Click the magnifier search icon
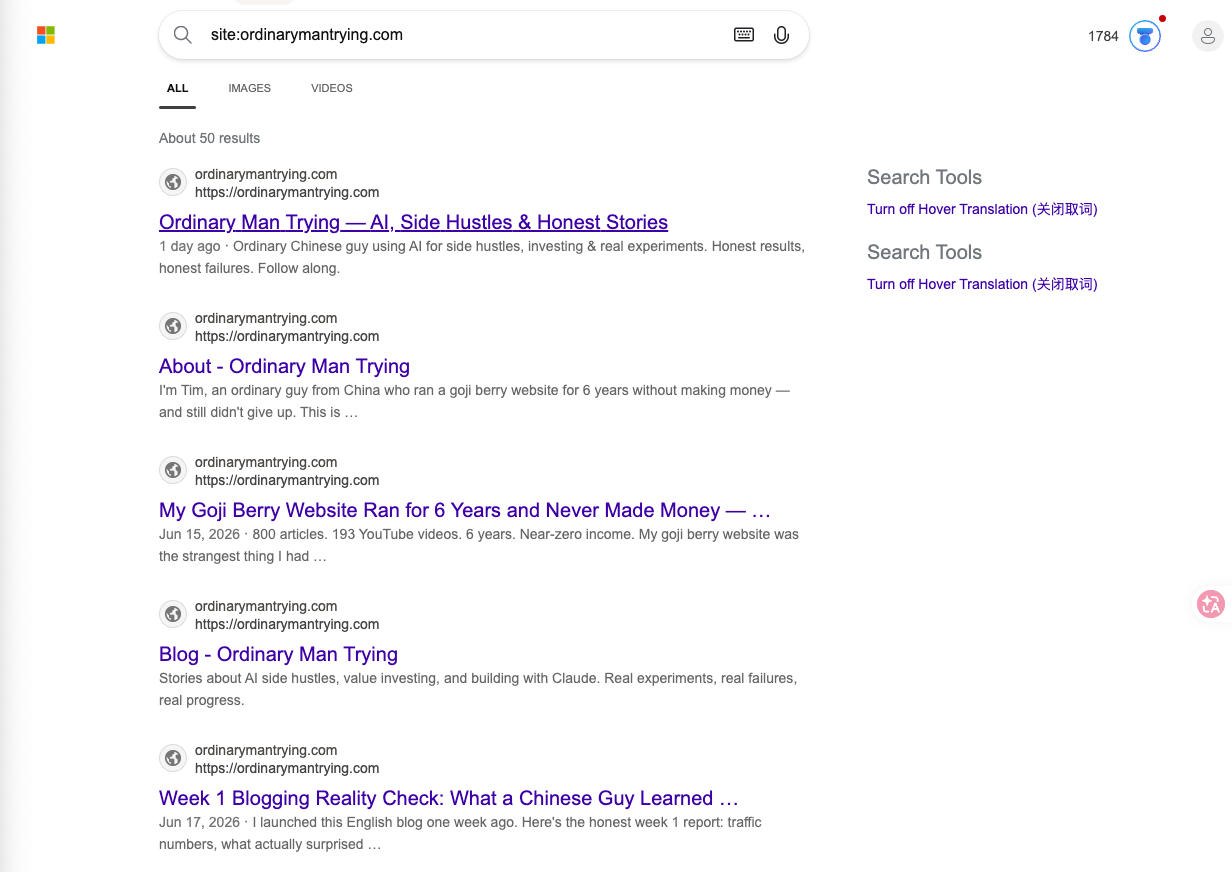Screen dimensions: 1232x872 pos(183,35)
